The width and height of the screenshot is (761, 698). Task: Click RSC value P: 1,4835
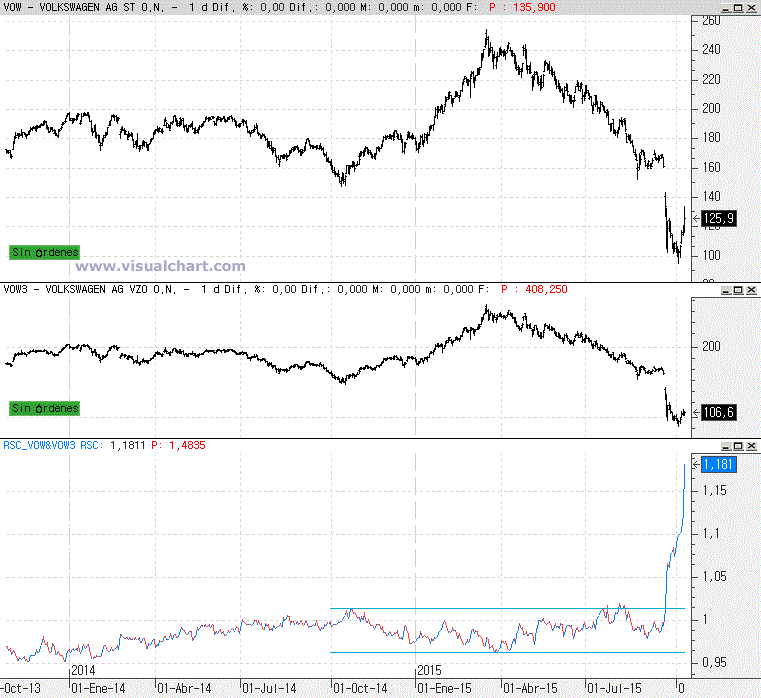[179, 445]
